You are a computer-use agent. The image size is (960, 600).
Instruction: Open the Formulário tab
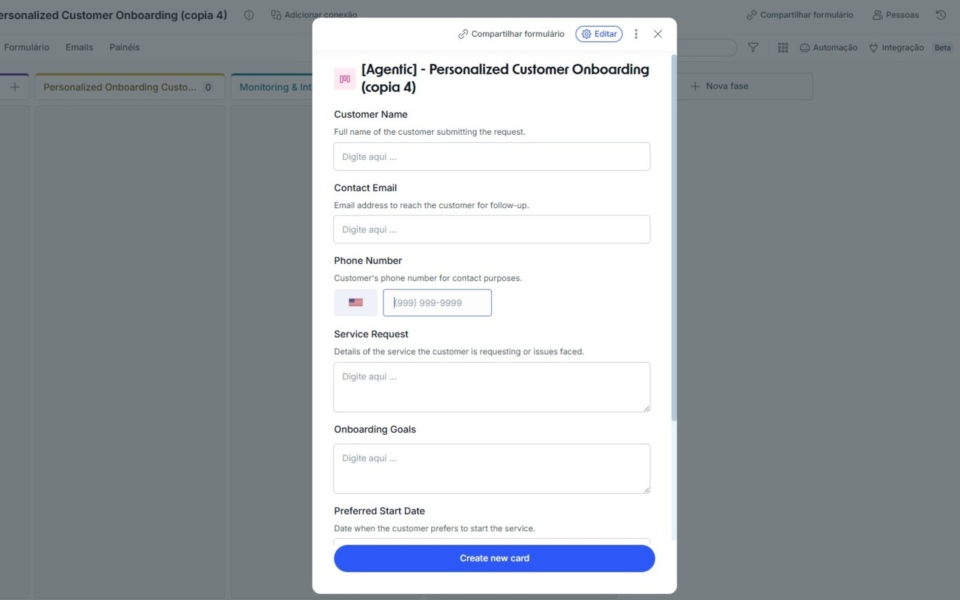click(x=26, y=46)
